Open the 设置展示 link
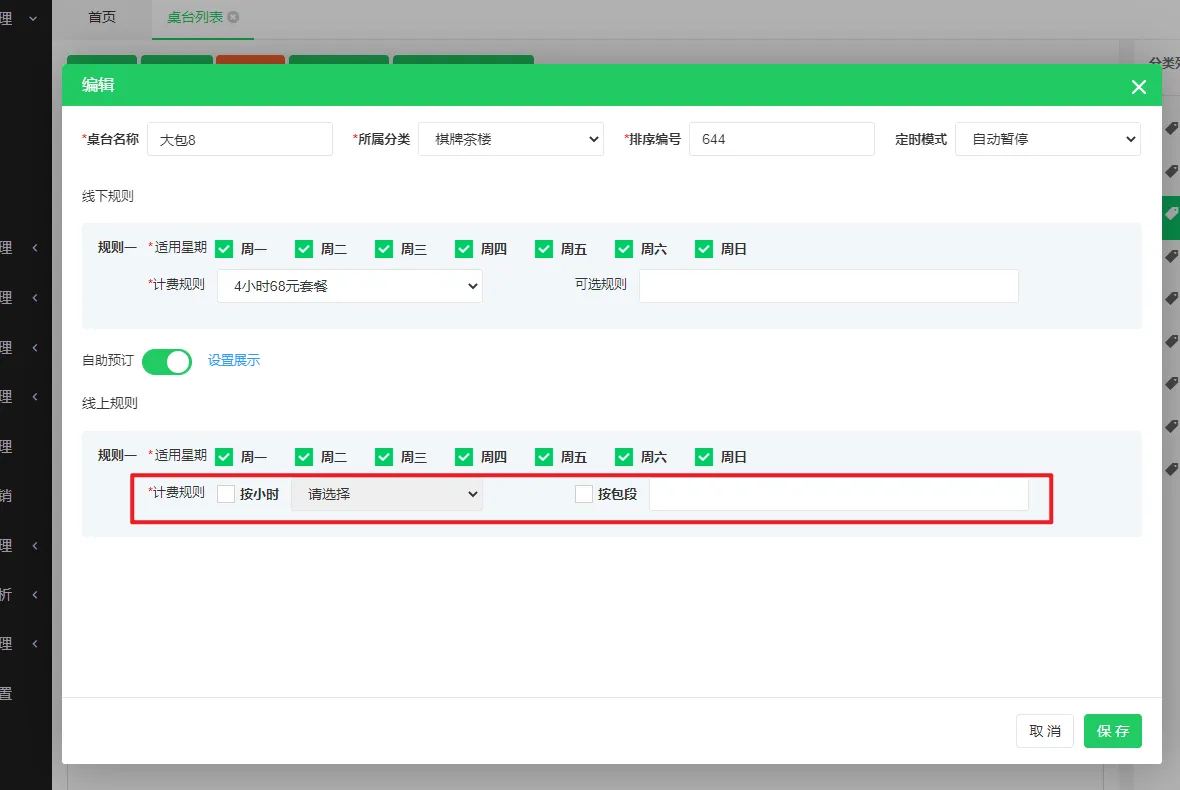Image resolution: width=1180 pixels, height=790 pixels. pos(234,361)
